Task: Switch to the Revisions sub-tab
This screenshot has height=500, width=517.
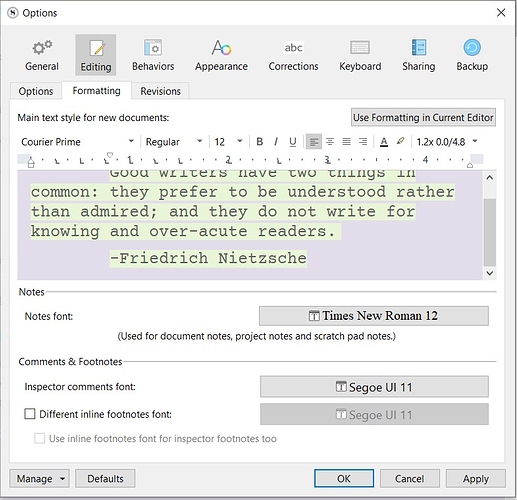Action: (160, 91)
